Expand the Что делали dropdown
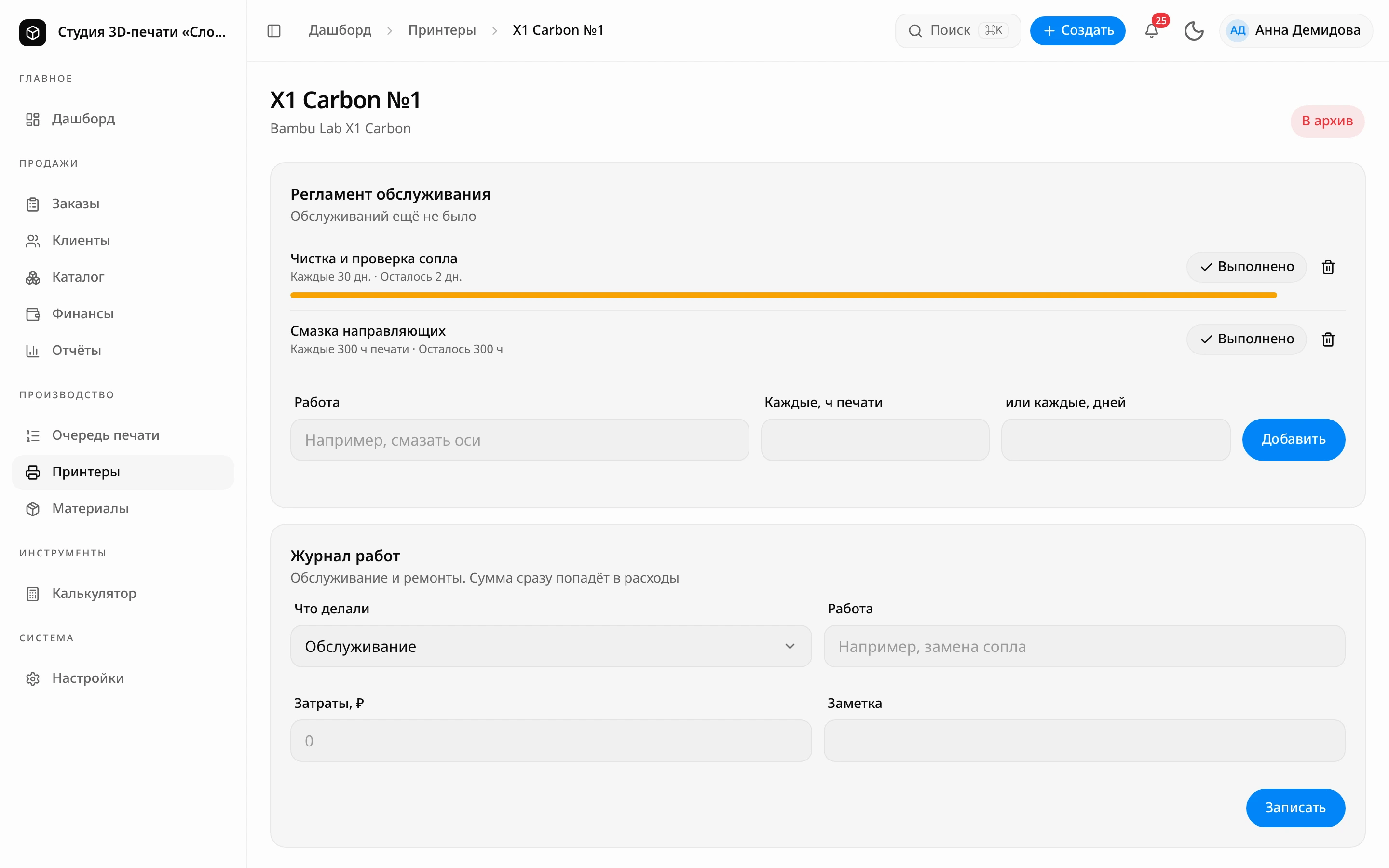The image size is (1389, 868). pyautogui.click(x=551, y=646)
